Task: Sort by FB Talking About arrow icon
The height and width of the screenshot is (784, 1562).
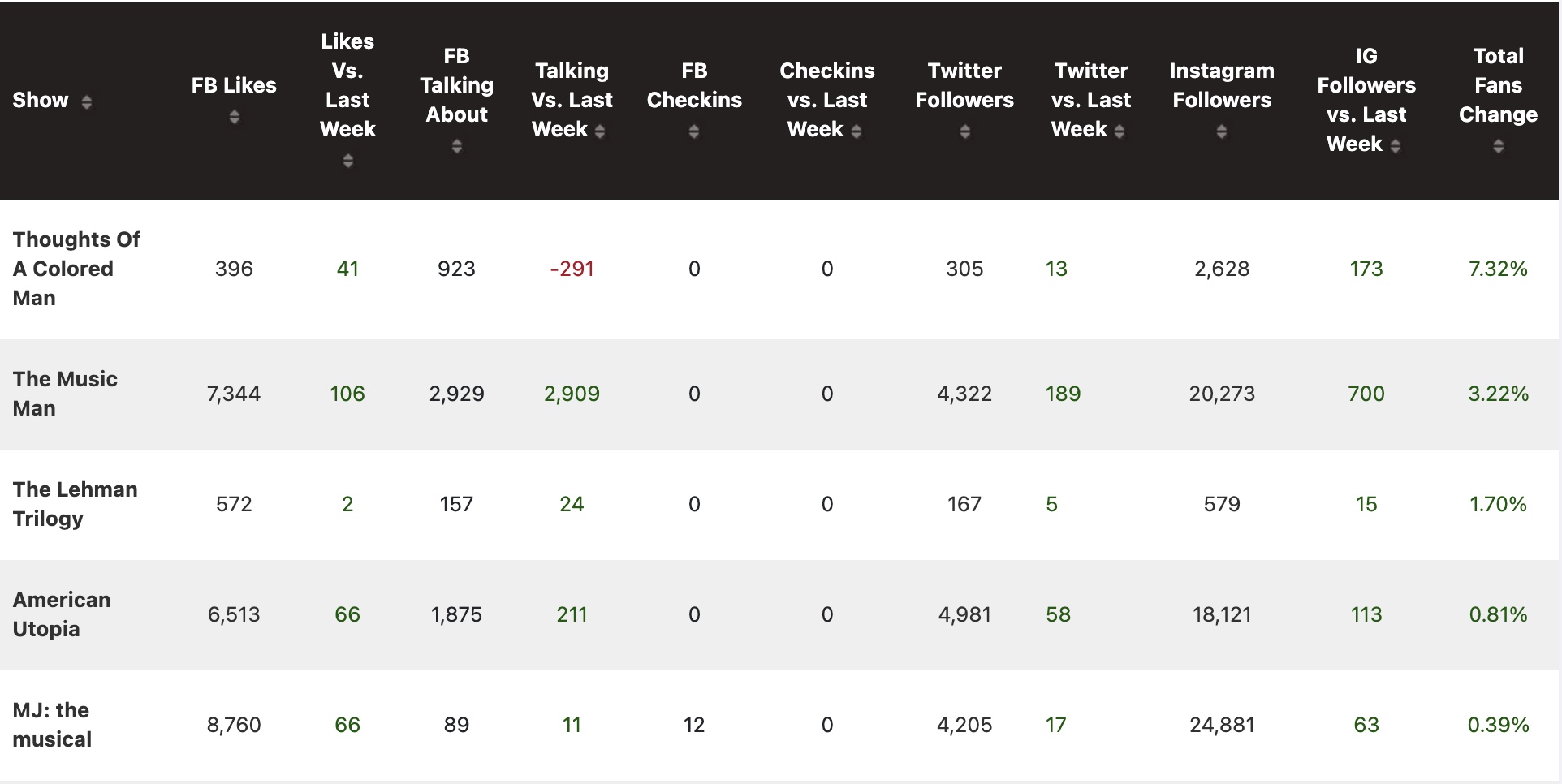Action: pos(457,146)
